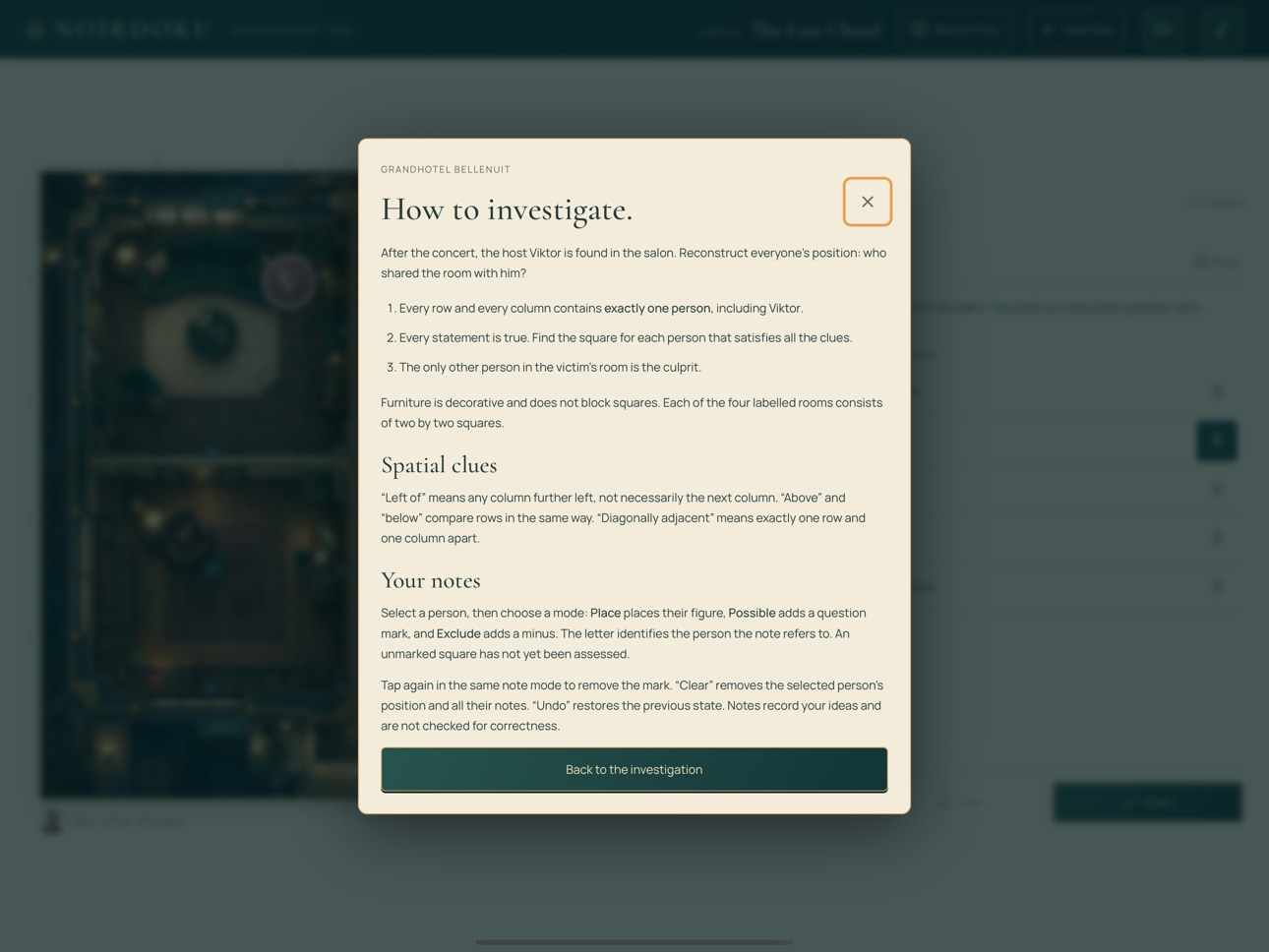Click the bold word 'Place'

coord(605,613)
